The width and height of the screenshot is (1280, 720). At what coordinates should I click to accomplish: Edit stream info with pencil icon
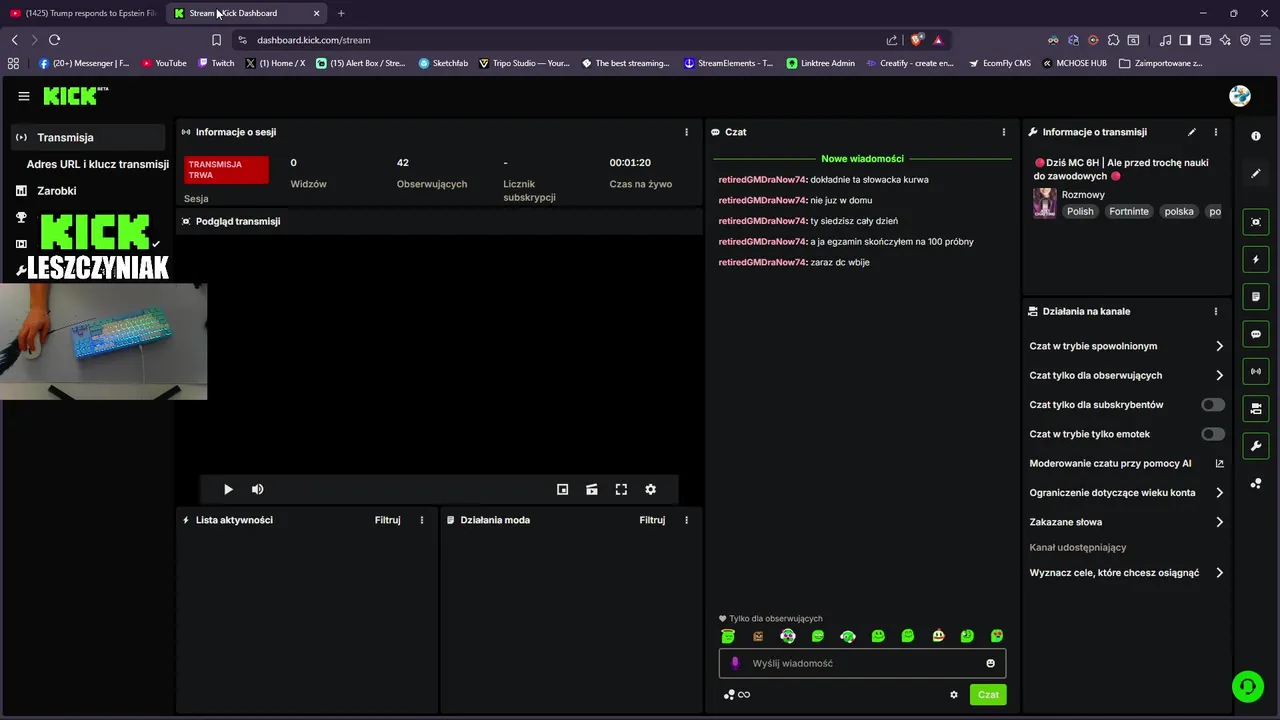[x=1191, y=132]
